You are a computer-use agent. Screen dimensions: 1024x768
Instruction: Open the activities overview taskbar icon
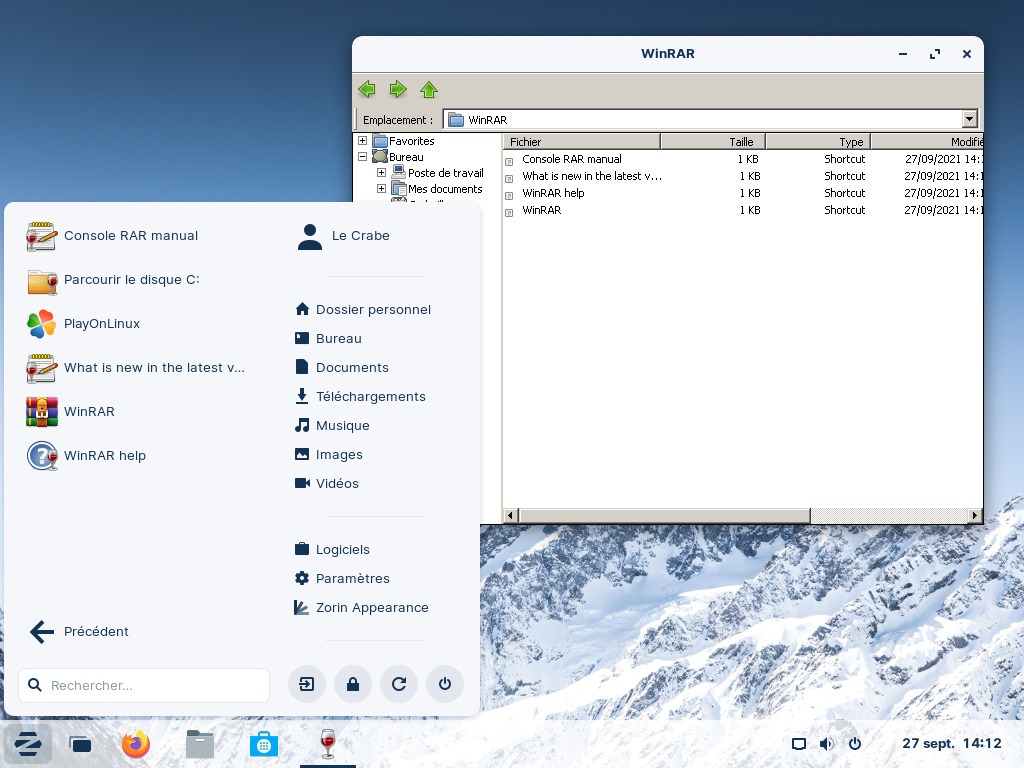click(80, 744)
